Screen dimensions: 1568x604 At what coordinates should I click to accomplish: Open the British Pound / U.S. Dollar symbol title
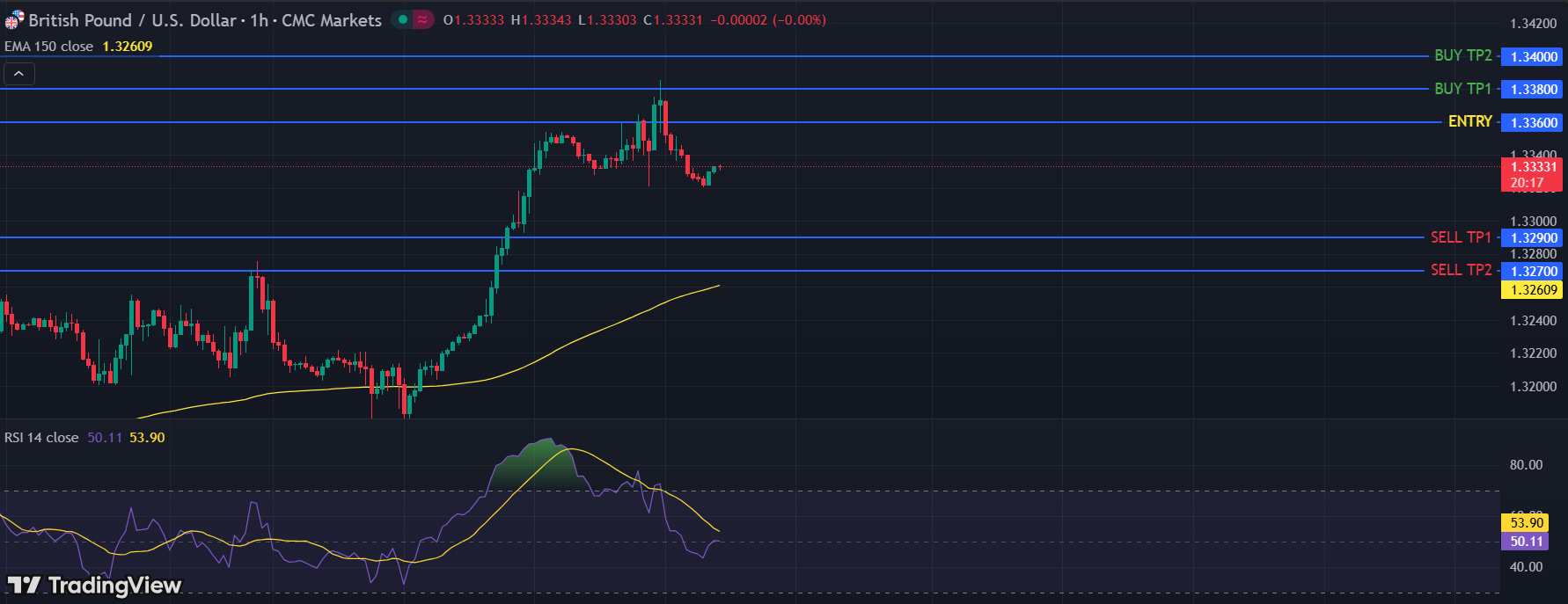point(204,20)
